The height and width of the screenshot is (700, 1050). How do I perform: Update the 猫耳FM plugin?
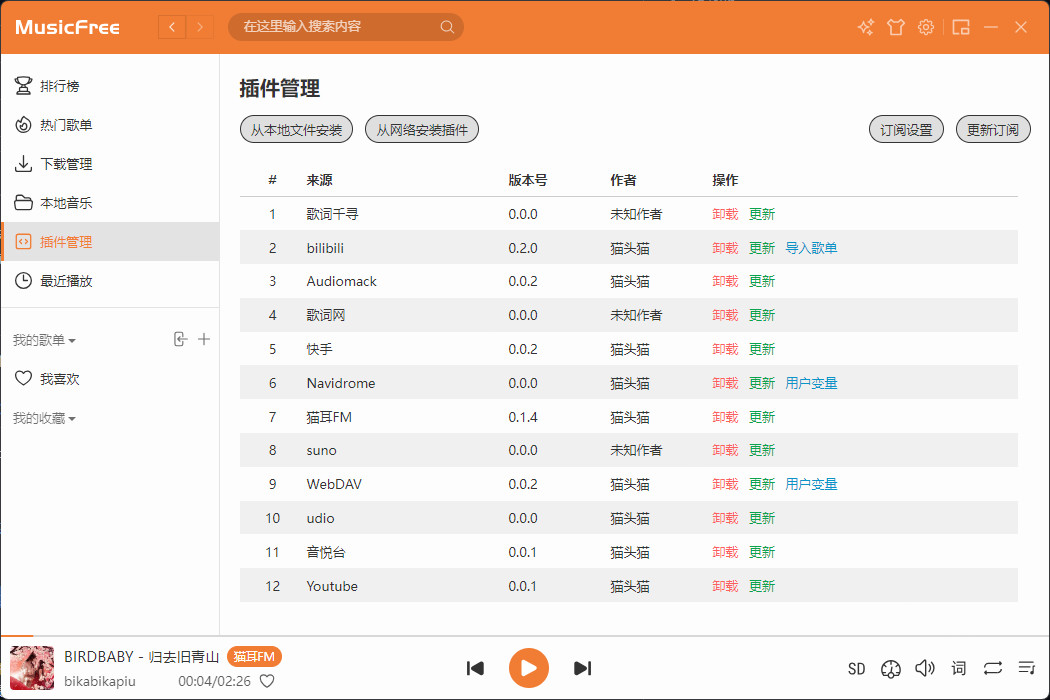tap(762, 417)
